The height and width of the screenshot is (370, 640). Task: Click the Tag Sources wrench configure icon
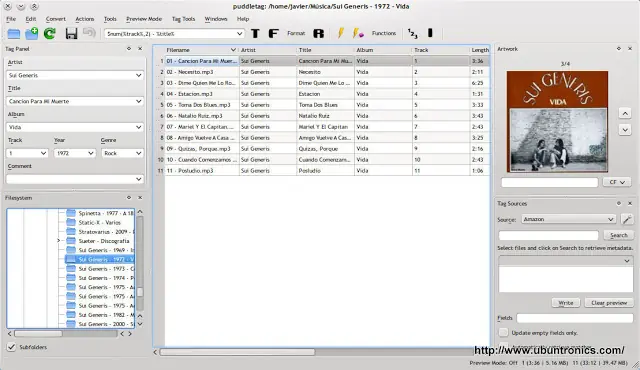627,219
